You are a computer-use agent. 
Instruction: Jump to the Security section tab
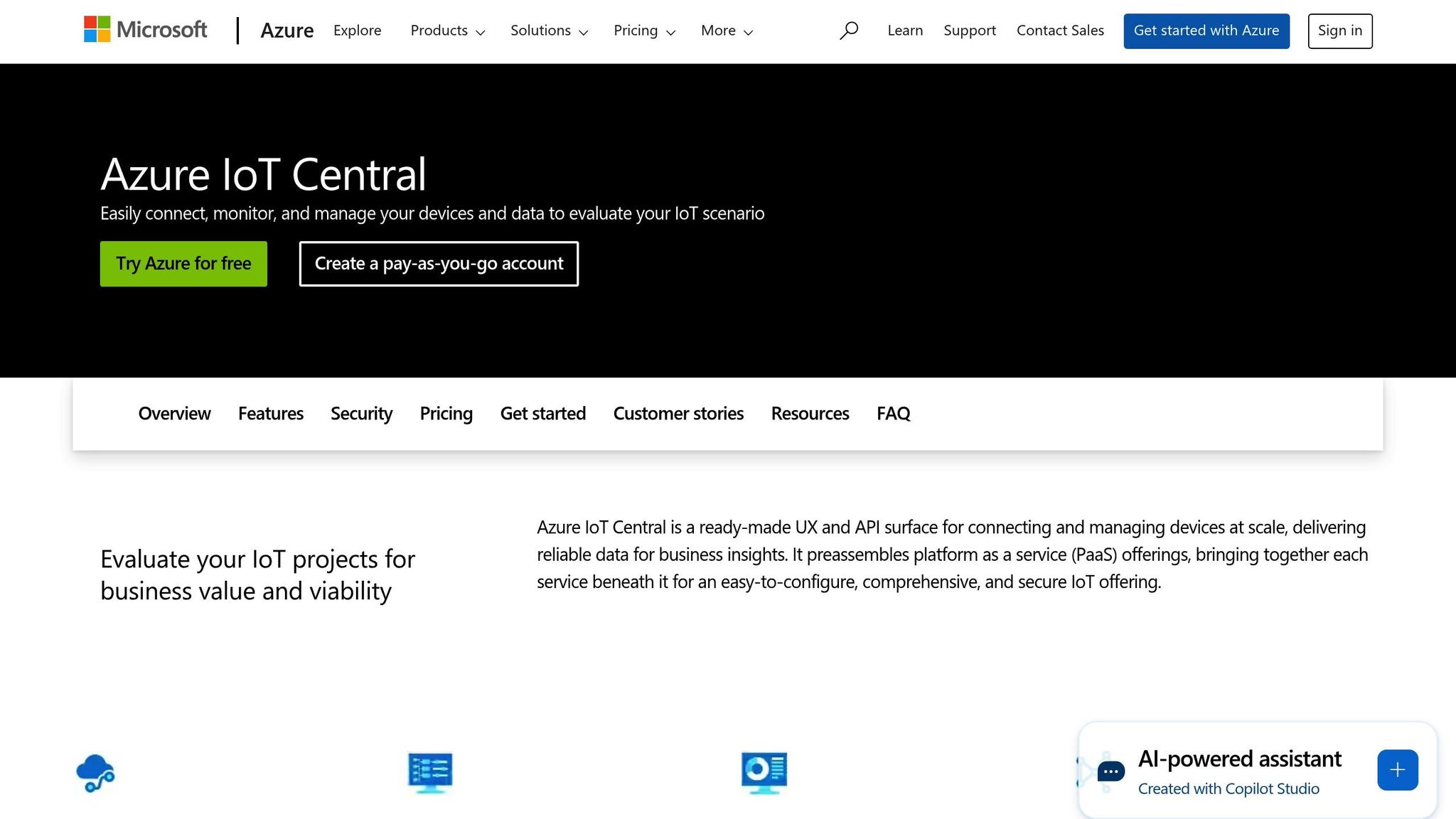click(x=361, y=414)
